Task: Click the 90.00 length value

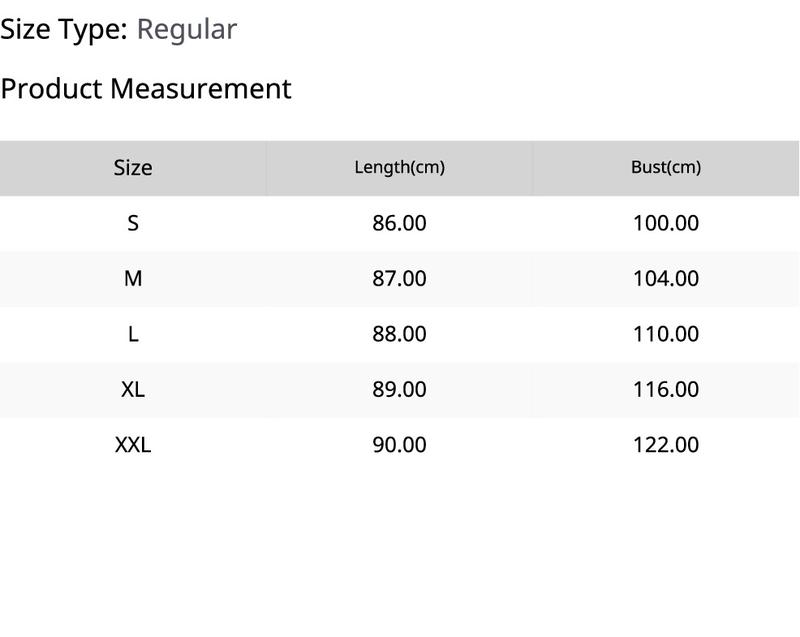Action: (399, 445)
